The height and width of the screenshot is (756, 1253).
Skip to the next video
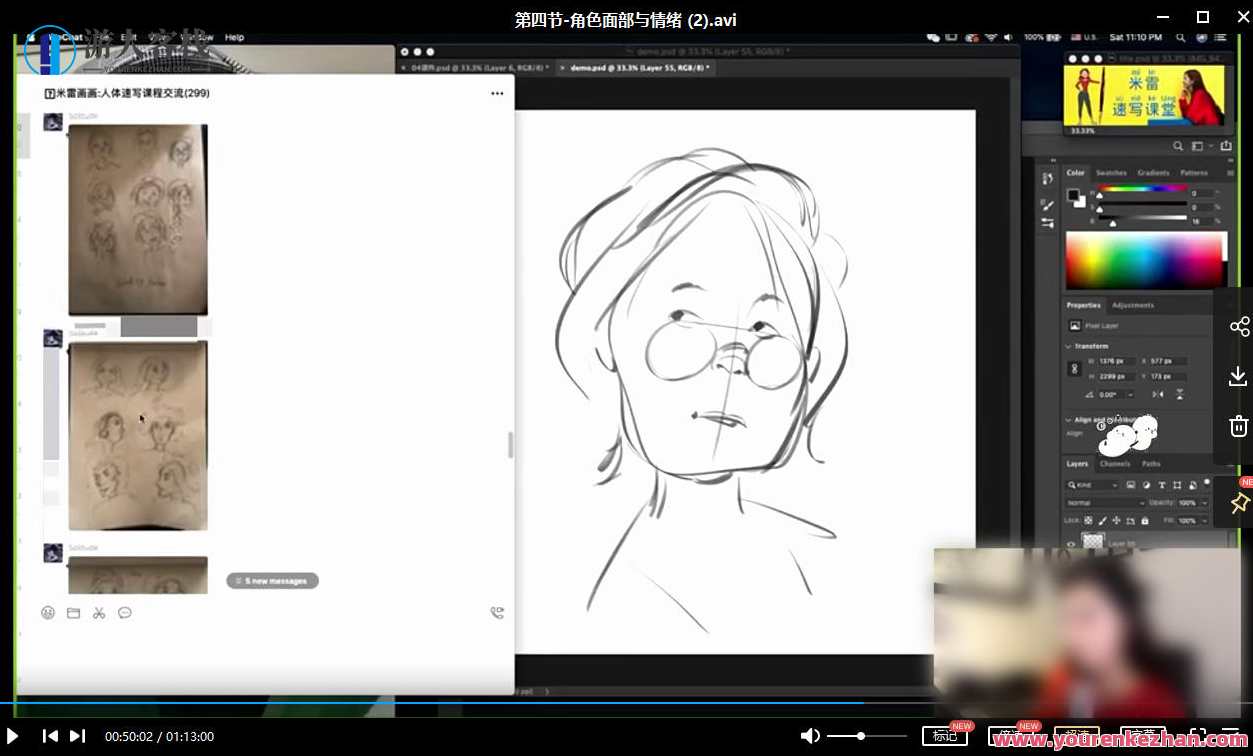click(x=77, y=736)
